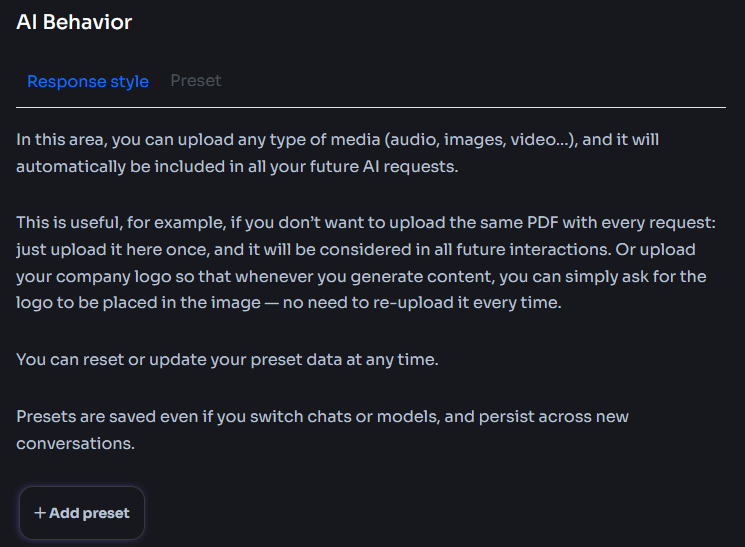Click the phrase 'just upload it here once'
This screenshot has width=745, height=547.
(x=113, y=250)
